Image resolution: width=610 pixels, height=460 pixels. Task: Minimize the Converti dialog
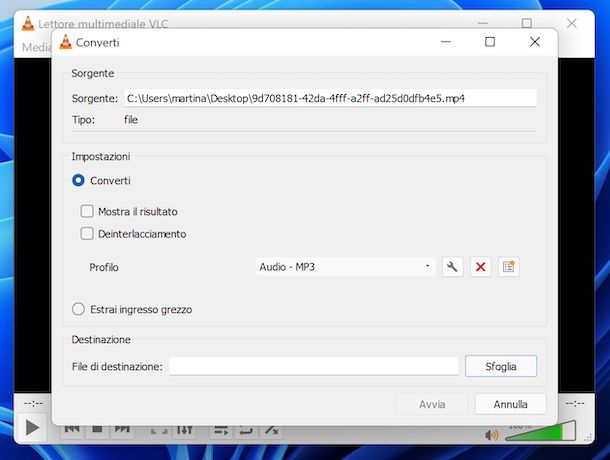coord(446,42)
